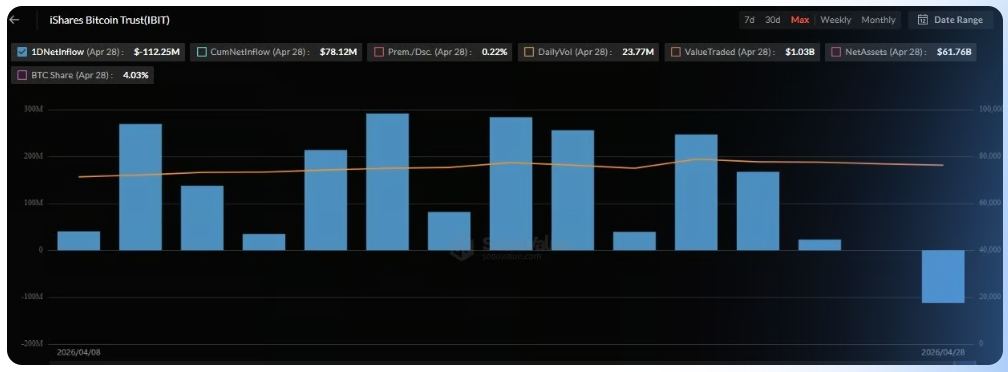The height and width of the screenshot is (372, 1008).
Task: Uncheck the 1DNetInflow checkbox
Action: pyautogui.click(x=22, y=52)
